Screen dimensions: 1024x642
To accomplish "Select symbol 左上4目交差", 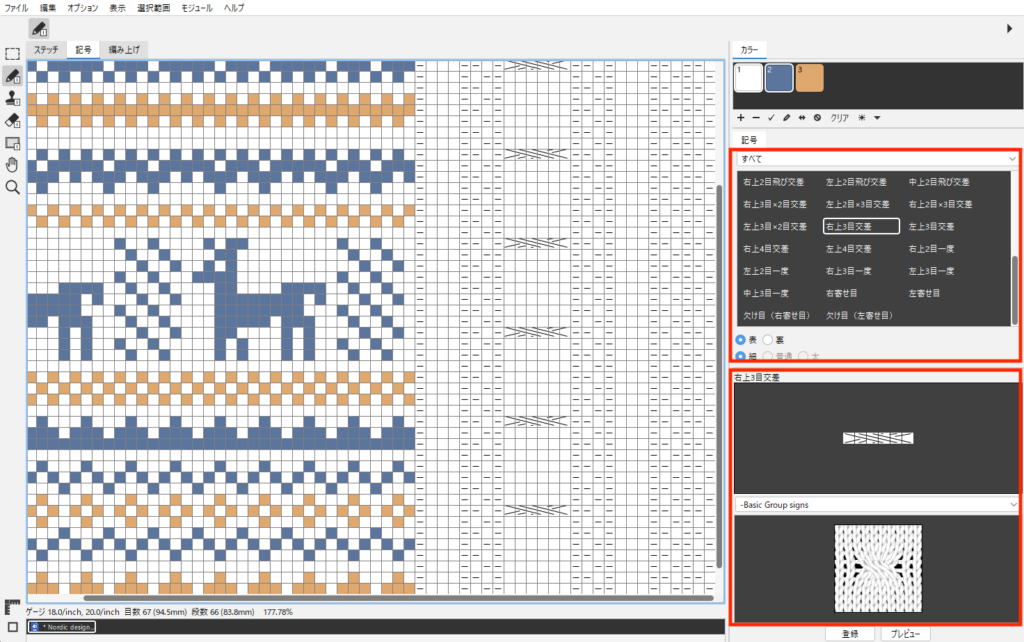I will pos(848,249).
